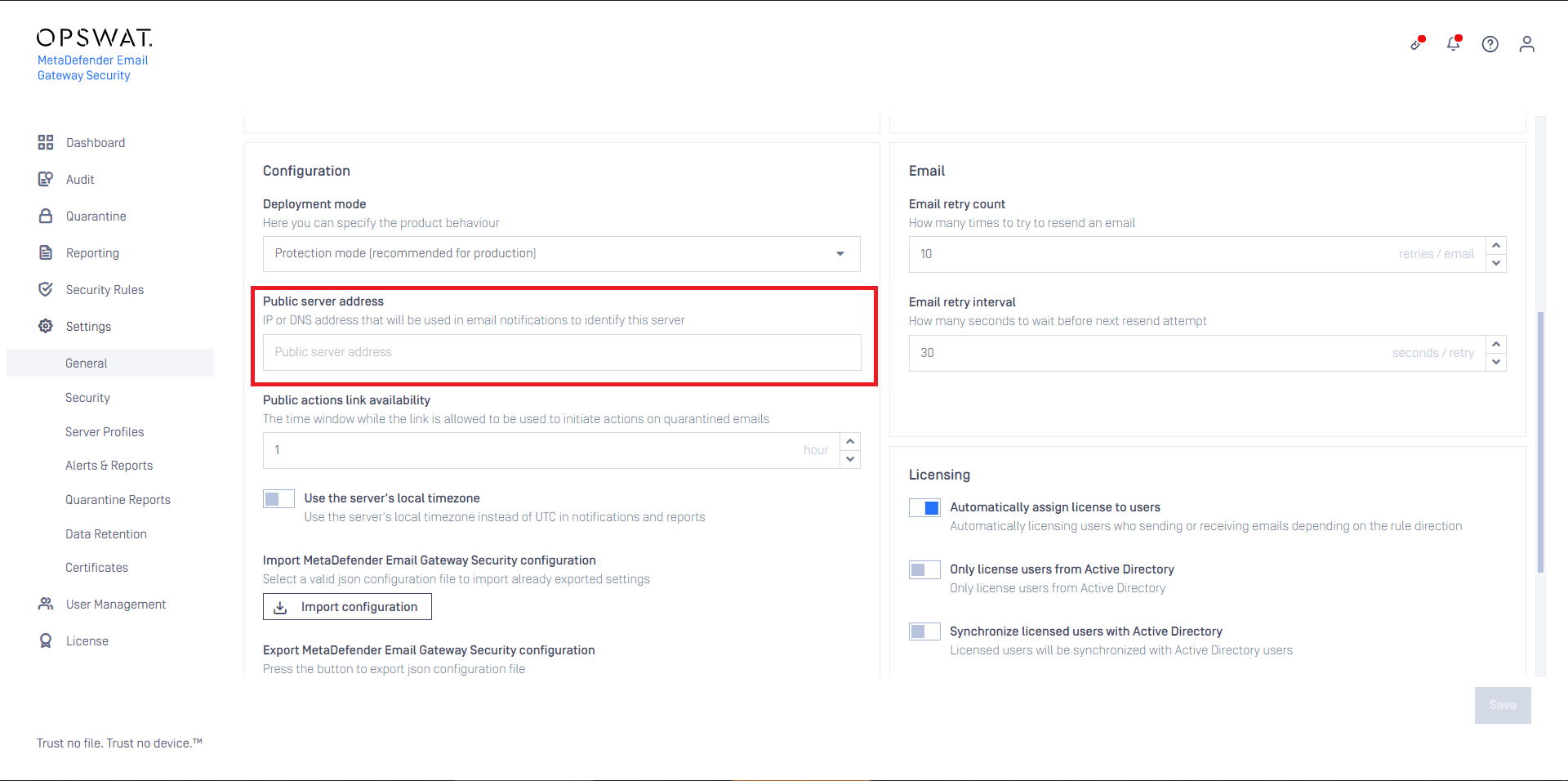Open the user account icon
This screenshot has width=1568, height=781.
click(1527, 44)
